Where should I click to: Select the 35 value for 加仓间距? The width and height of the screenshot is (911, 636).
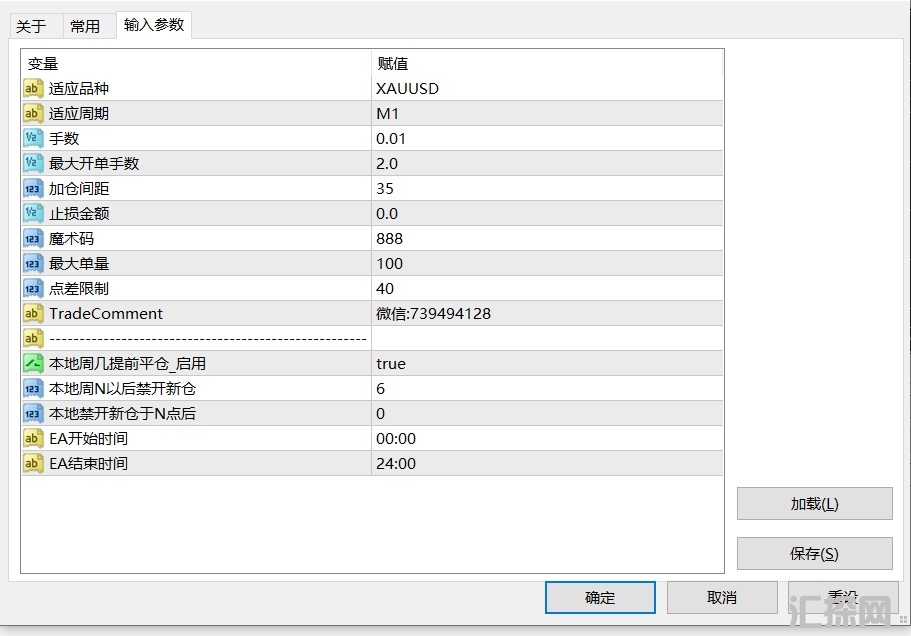pyautogui.click(x=547, y=188)
